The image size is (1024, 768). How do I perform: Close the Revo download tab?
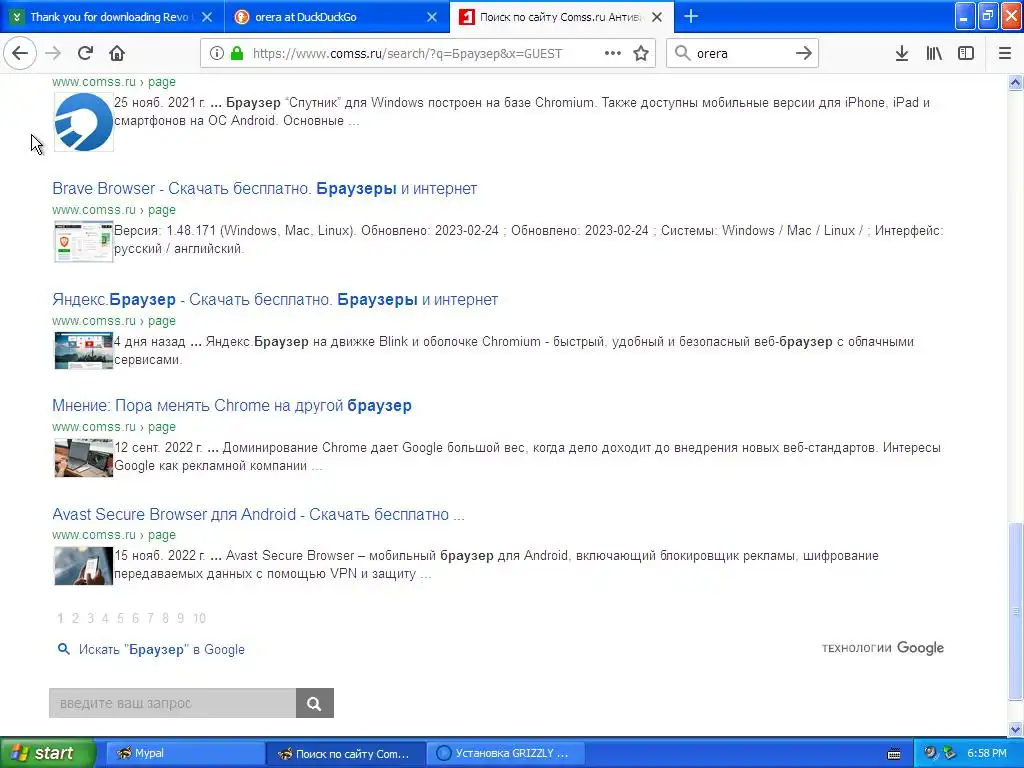207,17
